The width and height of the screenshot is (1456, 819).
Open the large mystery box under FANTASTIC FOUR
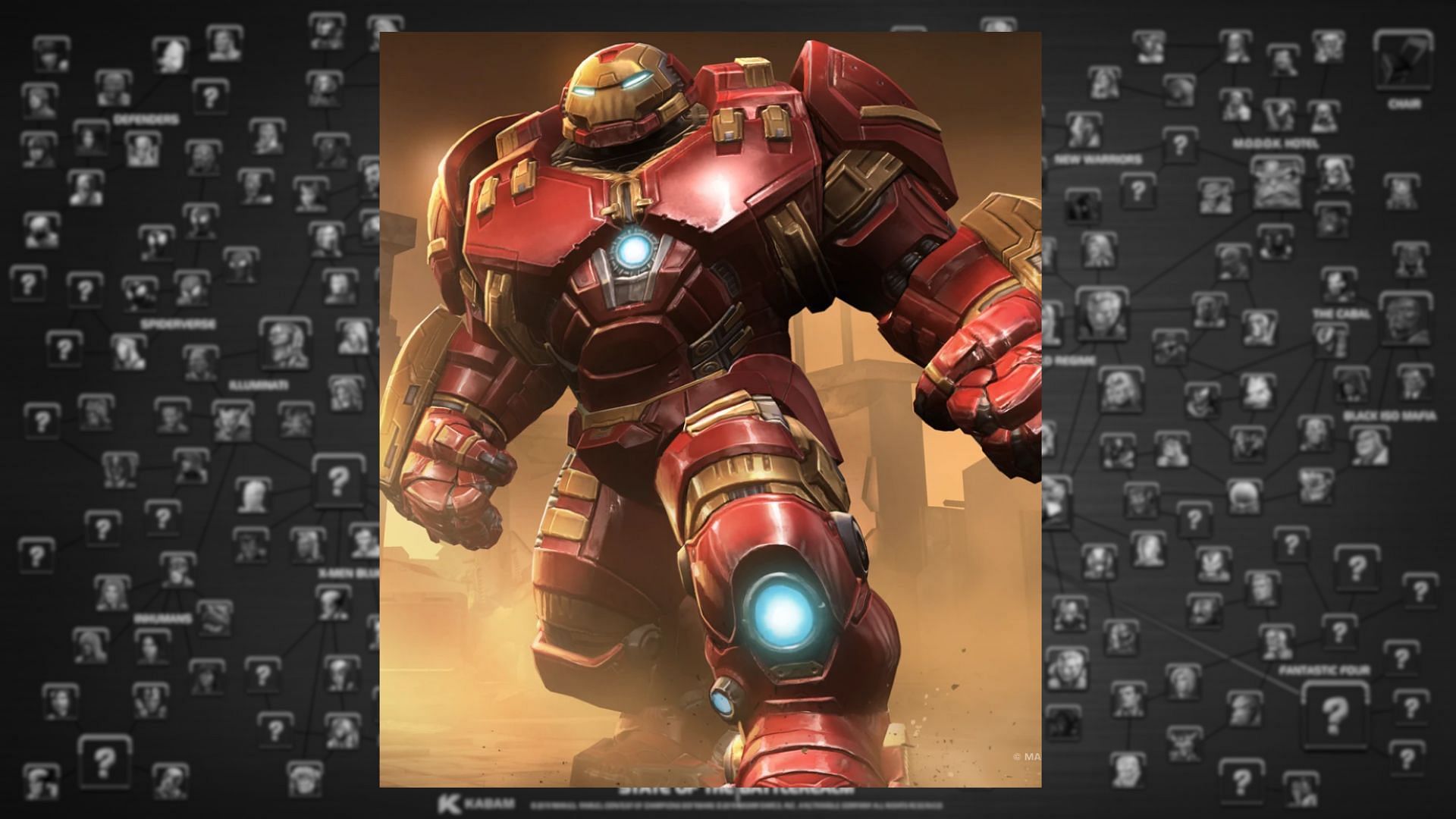click(1335, 714)
